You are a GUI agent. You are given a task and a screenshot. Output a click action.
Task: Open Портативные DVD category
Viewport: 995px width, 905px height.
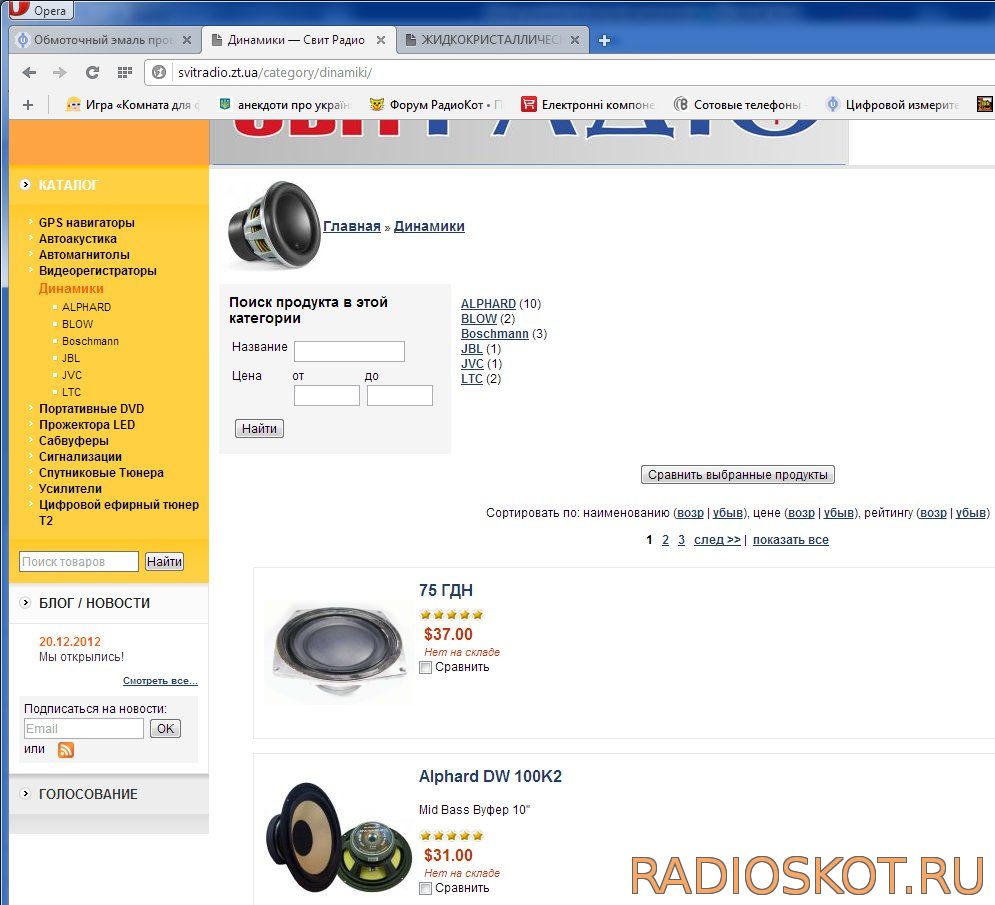click(x=91, y=409)
